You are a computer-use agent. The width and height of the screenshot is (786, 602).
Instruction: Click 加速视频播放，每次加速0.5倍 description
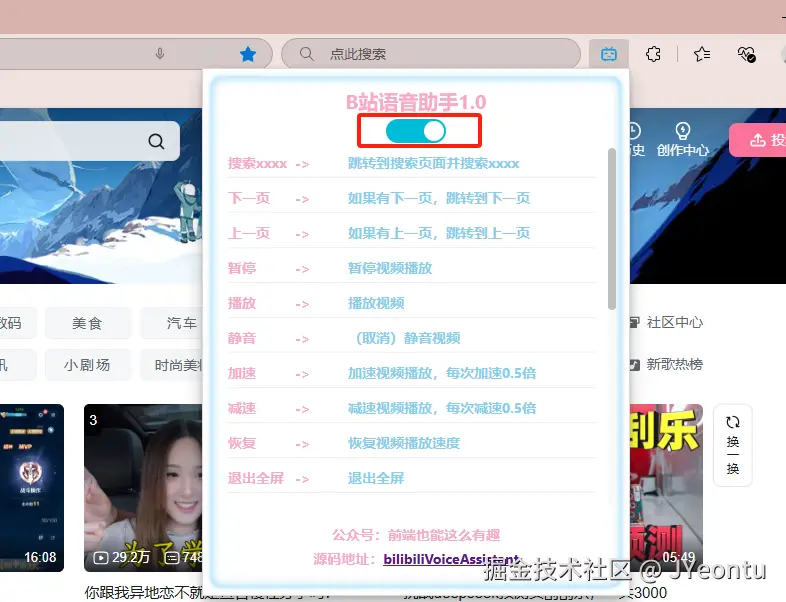pos(442,373)
